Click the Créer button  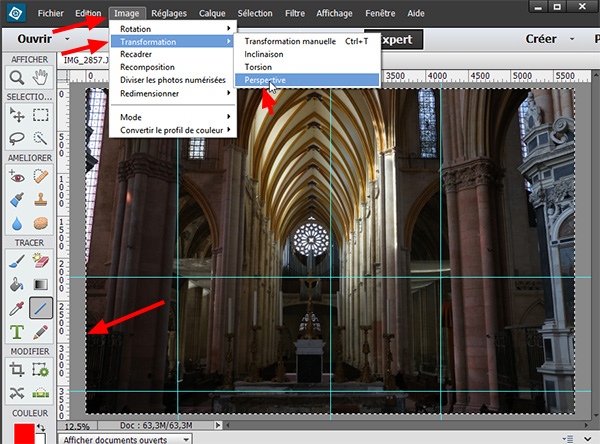coord(541,39)
